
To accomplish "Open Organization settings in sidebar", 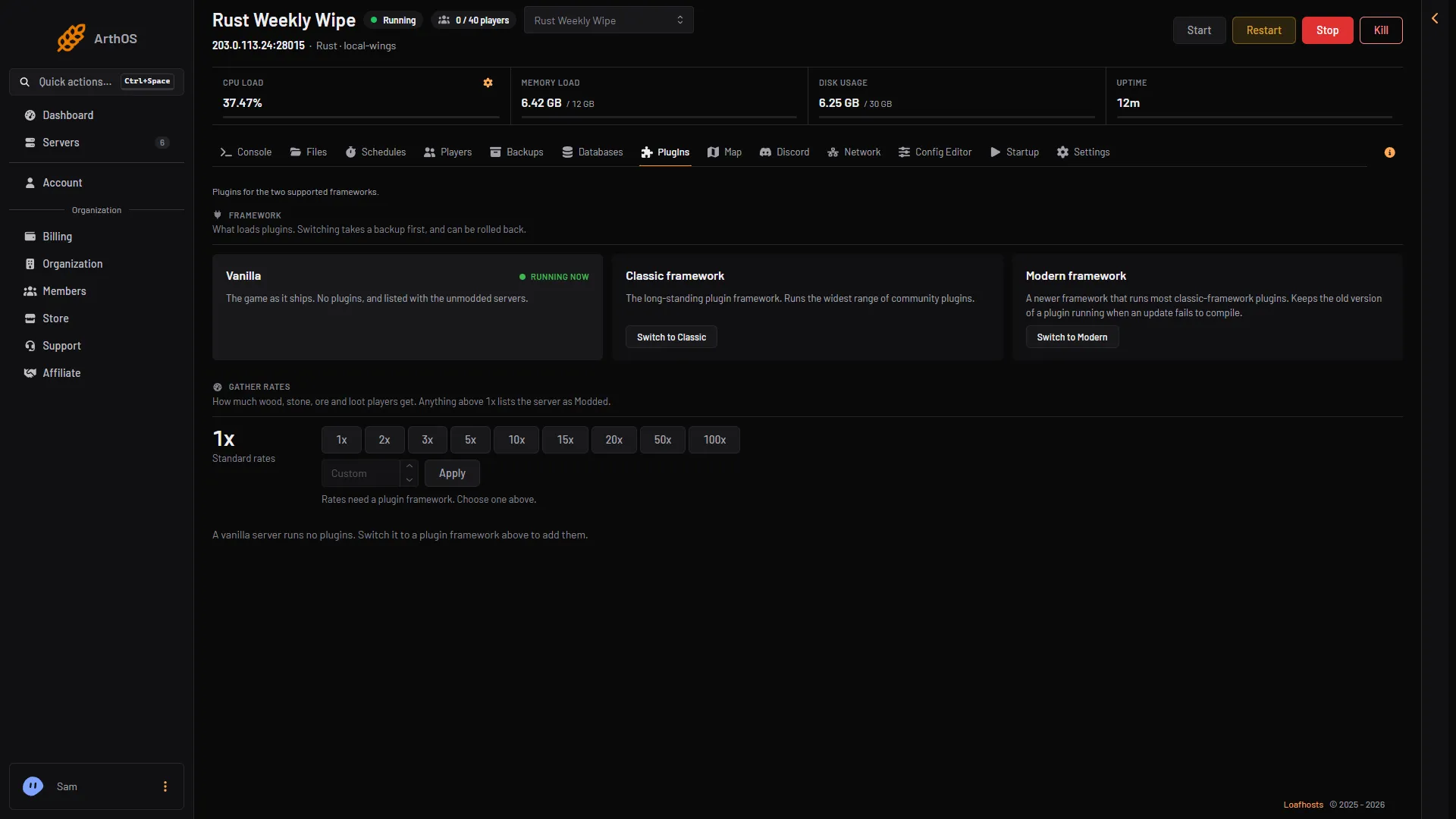I will (96, 264).
